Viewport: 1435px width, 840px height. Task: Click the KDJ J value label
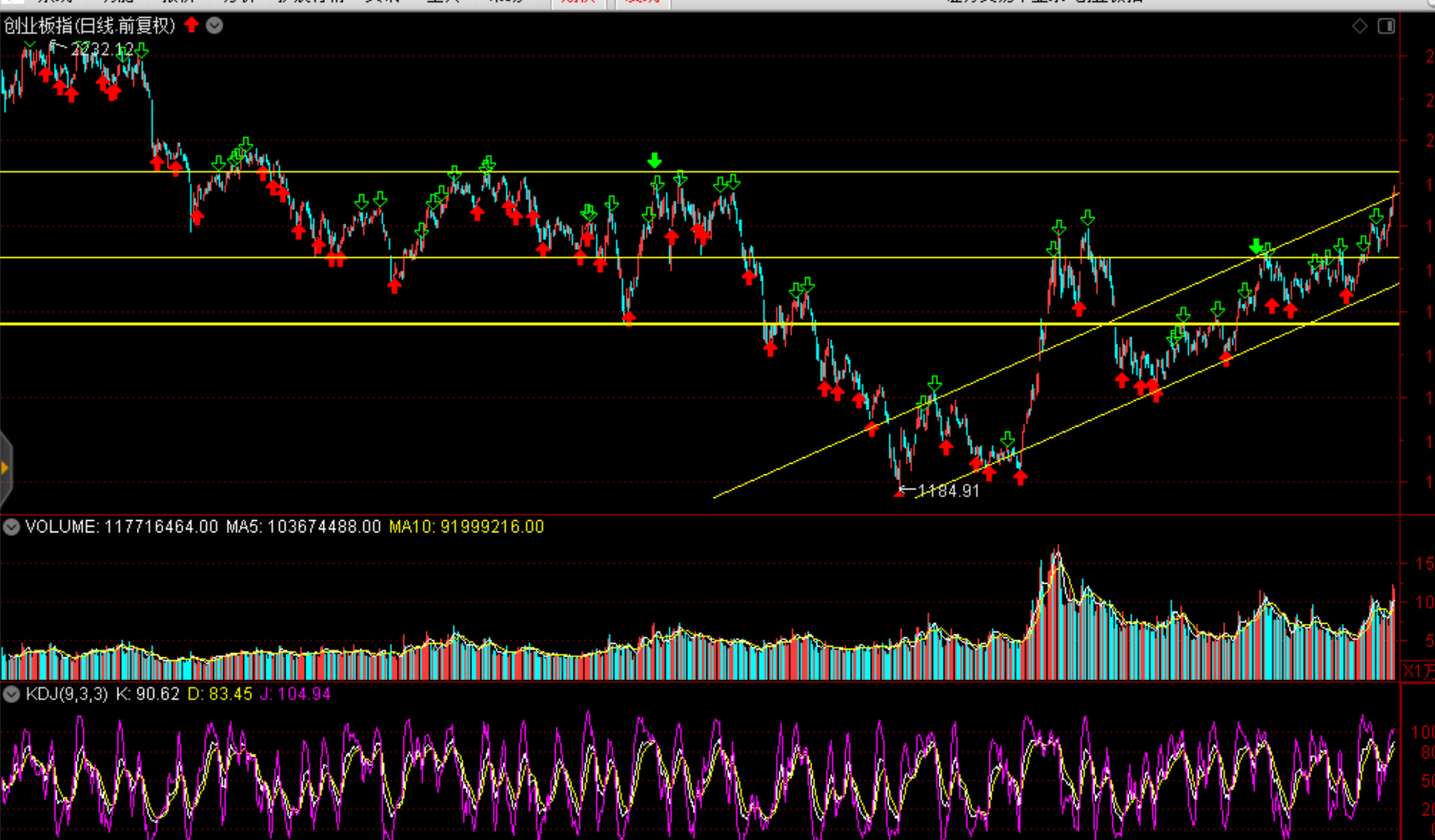tap(295, 694)
